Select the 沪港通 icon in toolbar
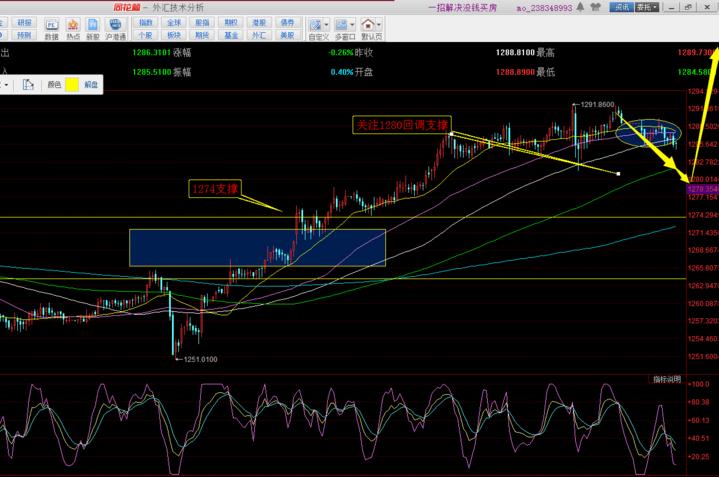Viewport: 719px width, 477px height. click(x=117, y=29)
